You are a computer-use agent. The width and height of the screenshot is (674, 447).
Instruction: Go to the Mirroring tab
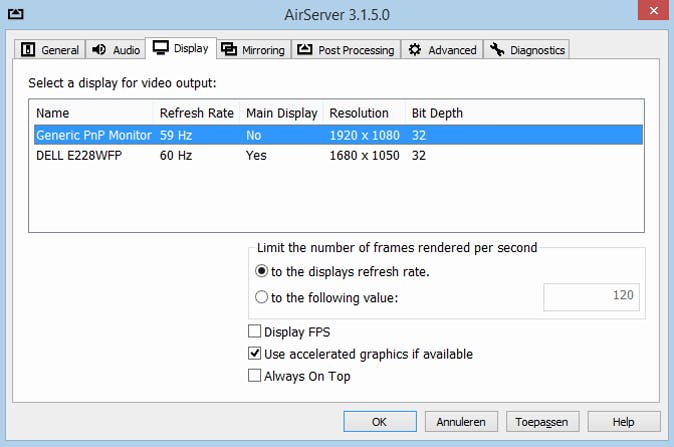coord(254,49)
